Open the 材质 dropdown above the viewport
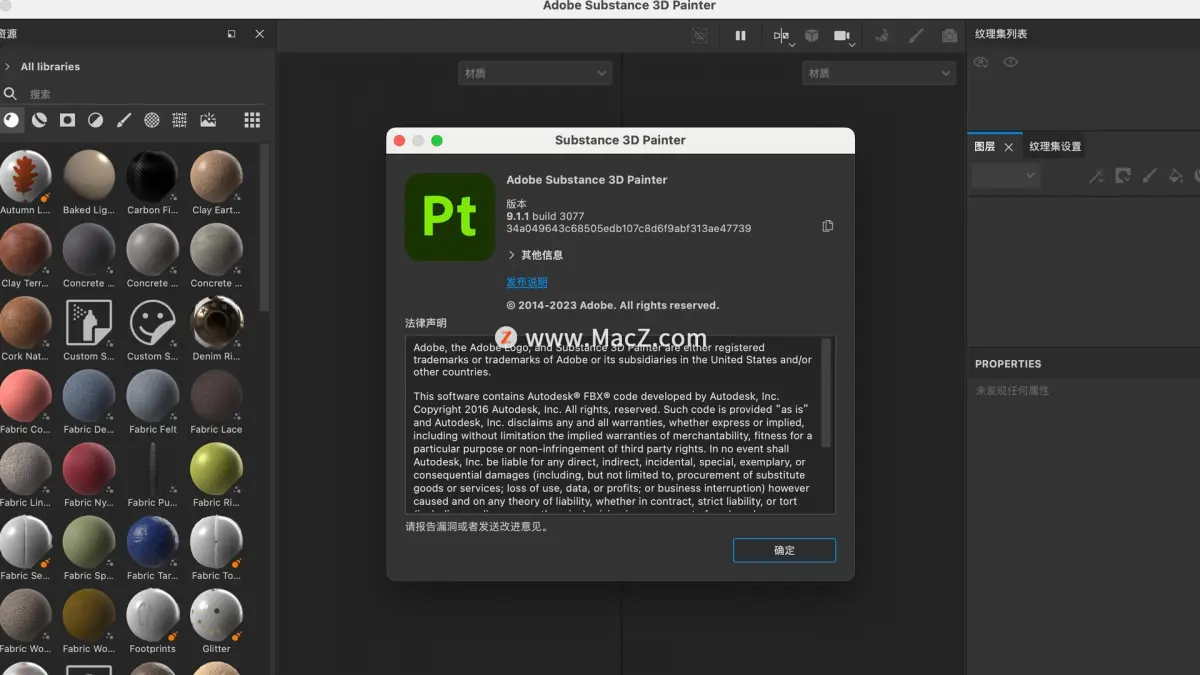The height and width of the screenshot is (675, 1200). pos(535,73)
